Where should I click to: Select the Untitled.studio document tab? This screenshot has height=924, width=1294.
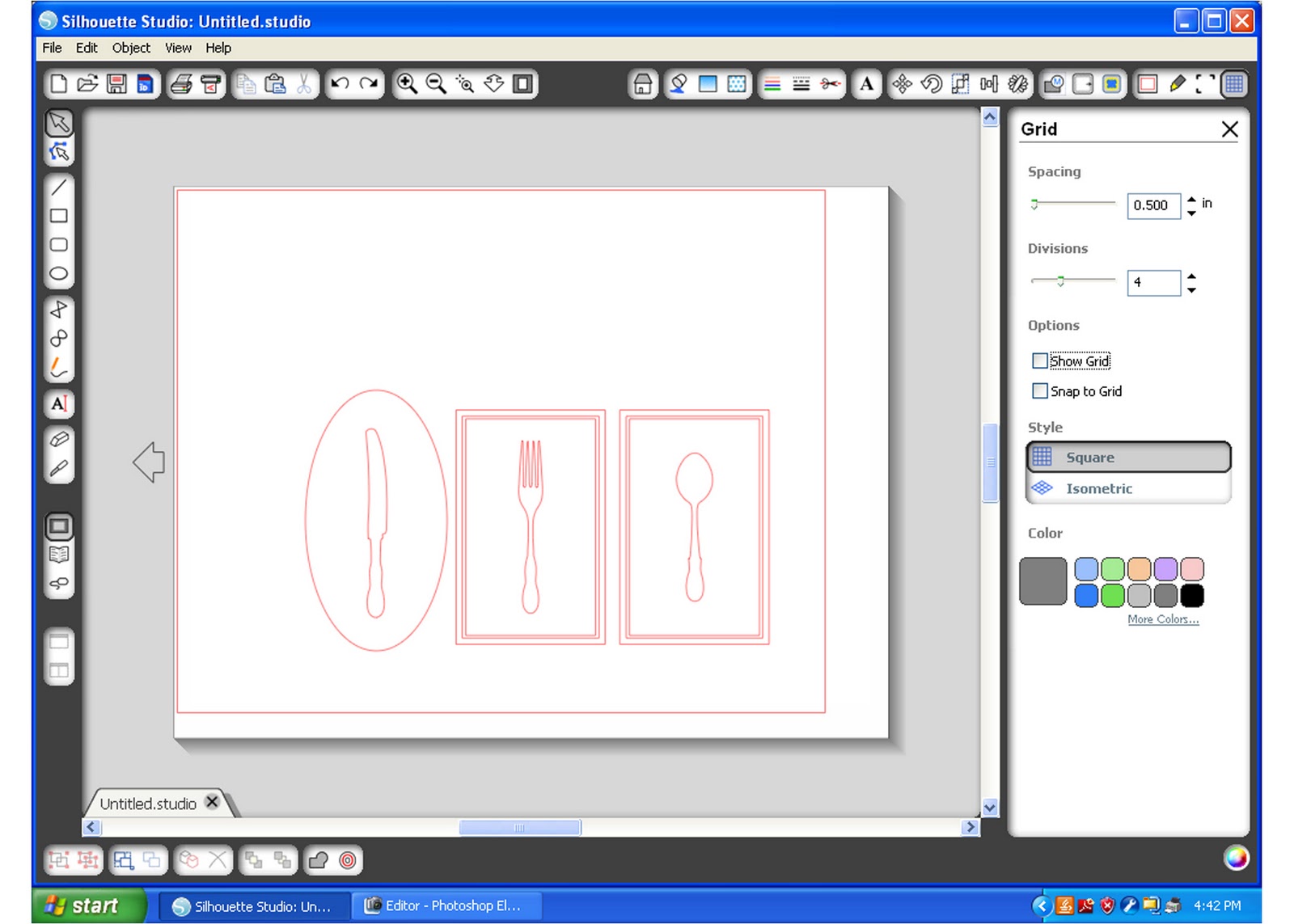(x=149, y=804)
